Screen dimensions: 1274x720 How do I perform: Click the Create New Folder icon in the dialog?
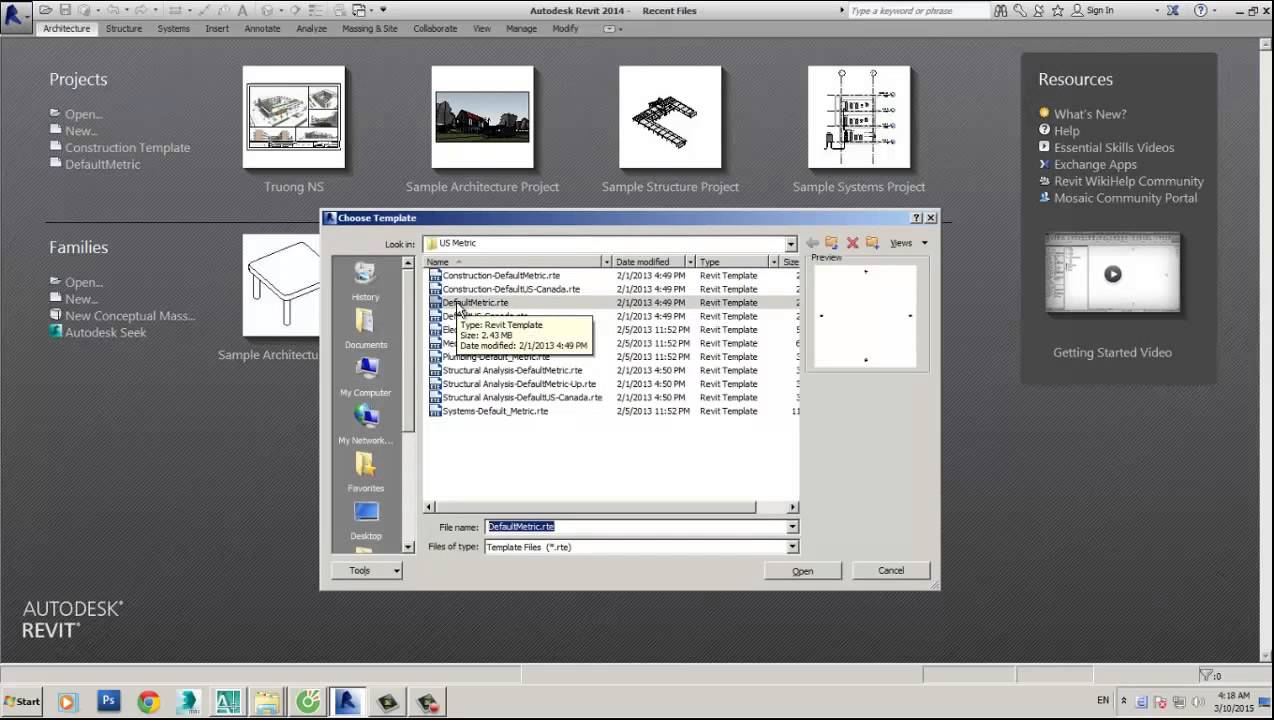pyautogui.click(x=872, y=243)
